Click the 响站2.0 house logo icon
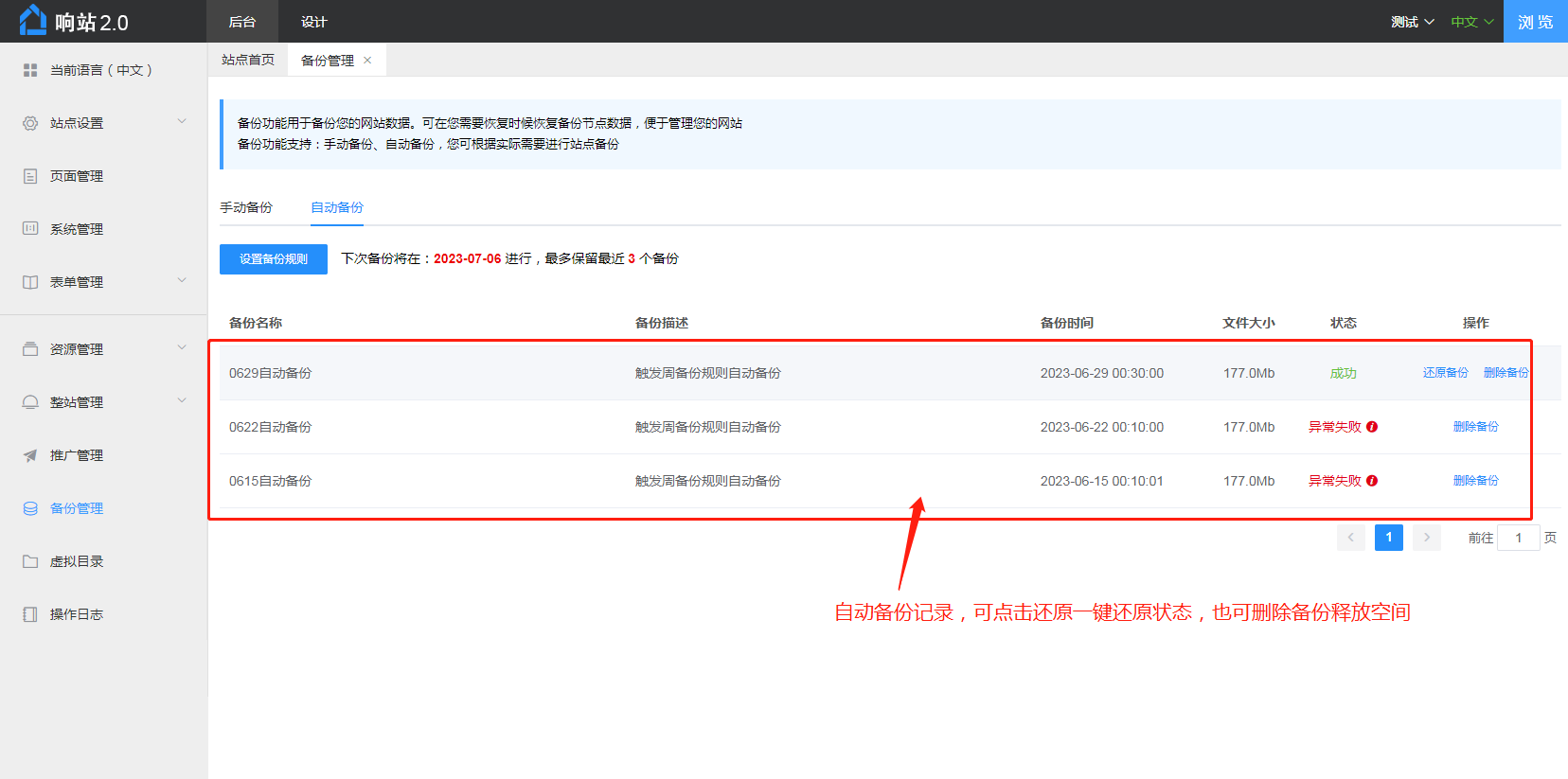This screenshot has width=1568, height=779. tap(32, 21)
